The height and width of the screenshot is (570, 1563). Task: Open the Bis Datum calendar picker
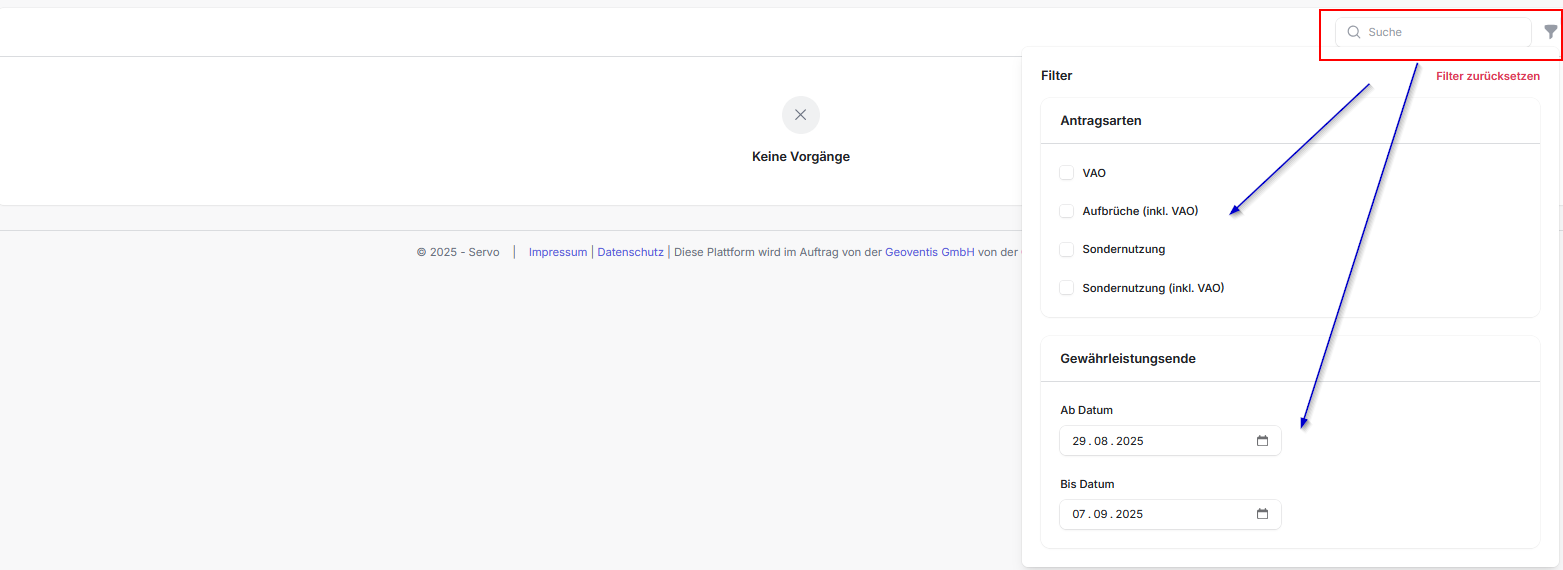coord(1262,514)
